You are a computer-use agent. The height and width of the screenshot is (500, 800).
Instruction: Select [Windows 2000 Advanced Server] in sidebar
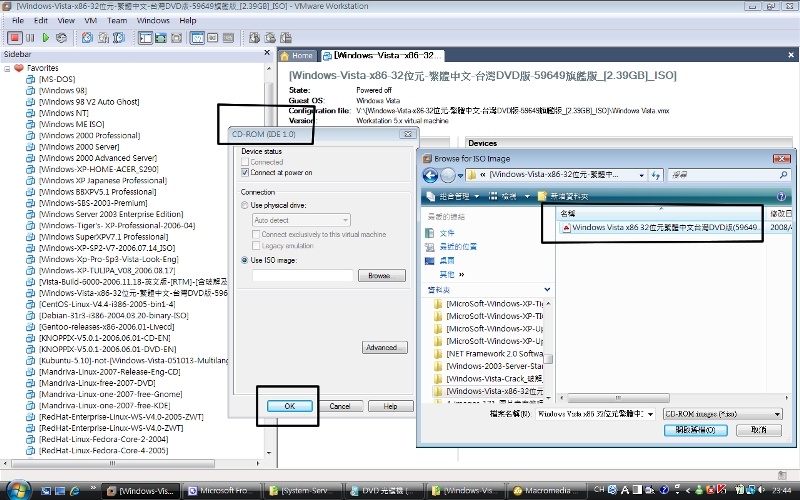(98, 158)
